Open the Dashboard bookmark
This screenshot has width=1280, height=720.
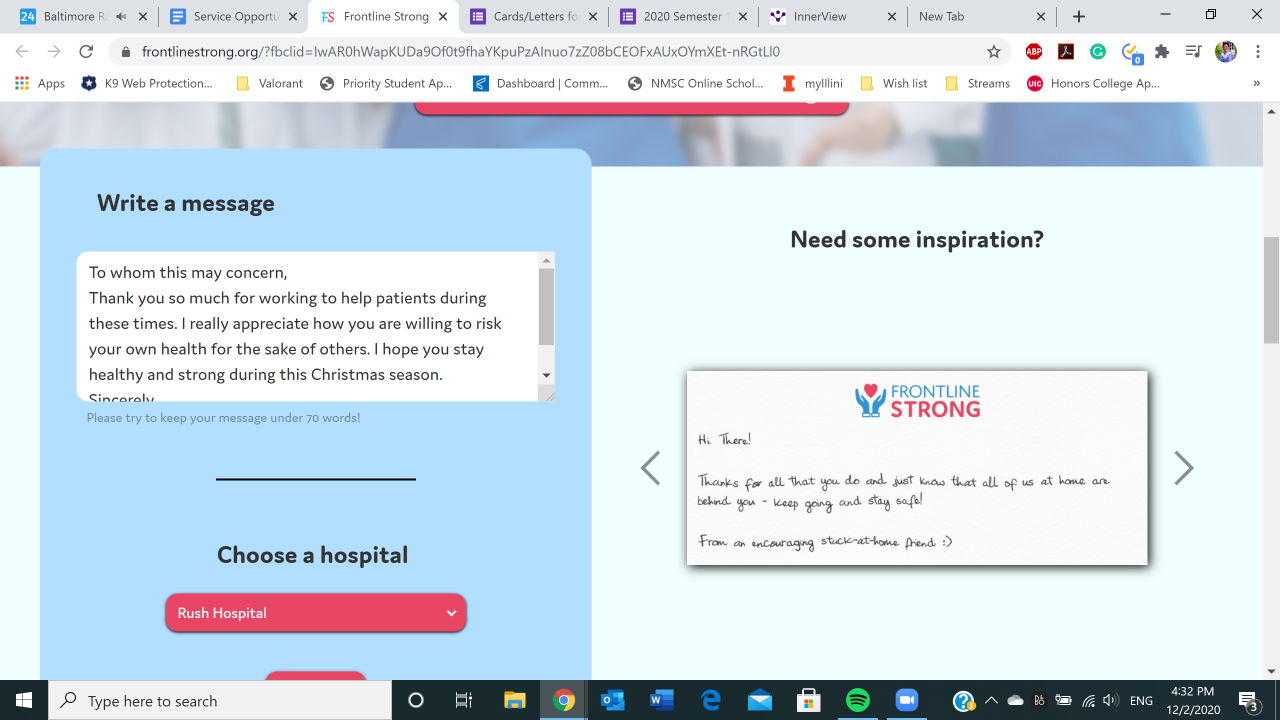point(541,84)
